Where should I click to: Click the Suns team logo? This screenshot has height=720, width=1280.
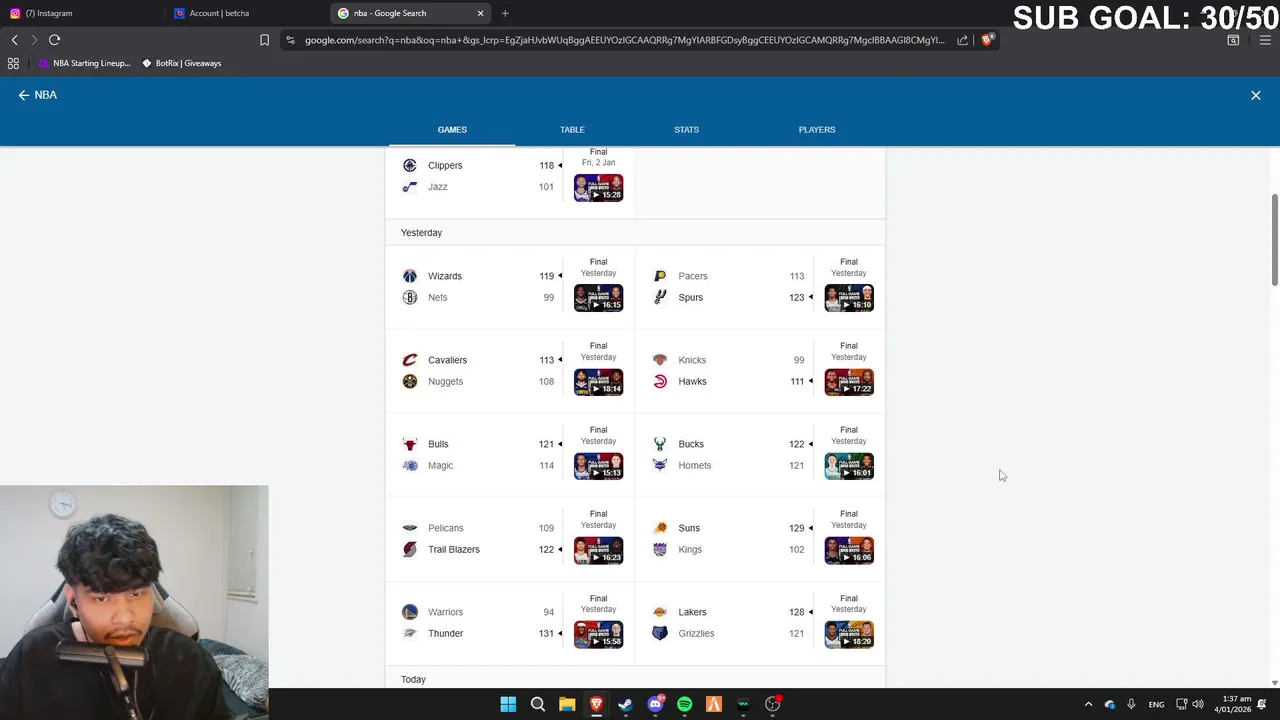[659, 528]
